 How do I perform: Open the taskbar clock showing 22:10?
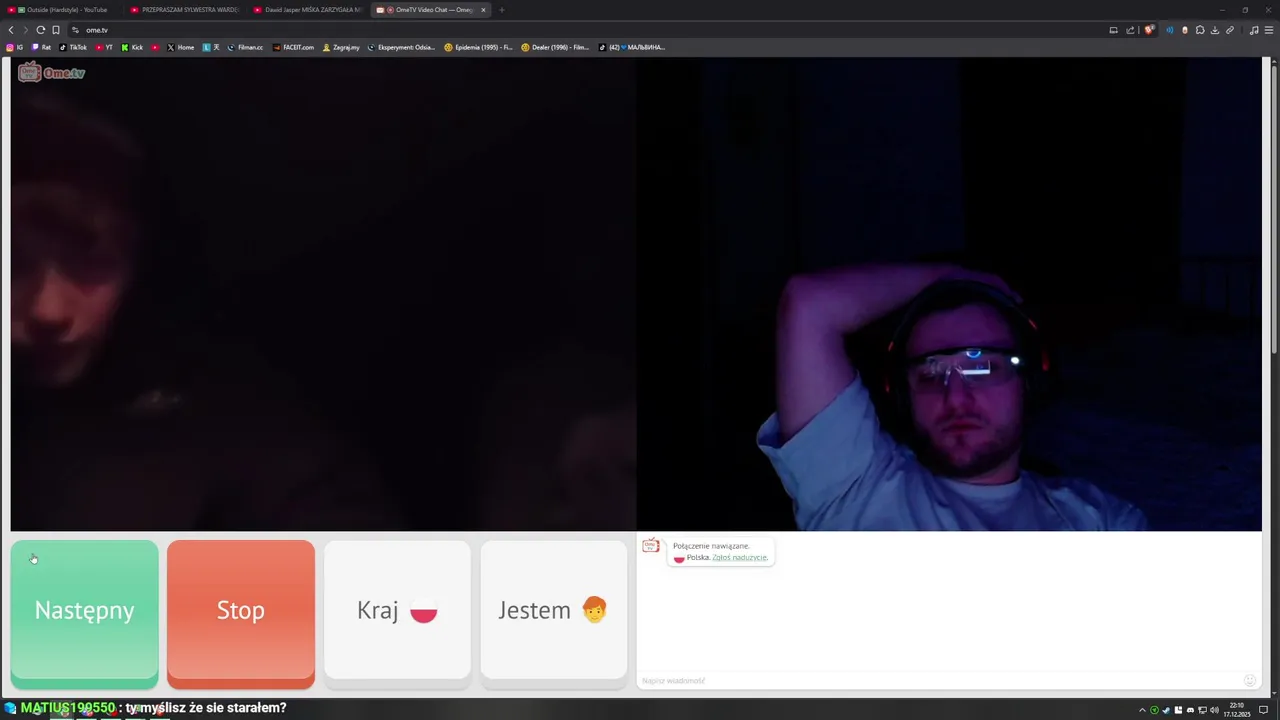1237,710
